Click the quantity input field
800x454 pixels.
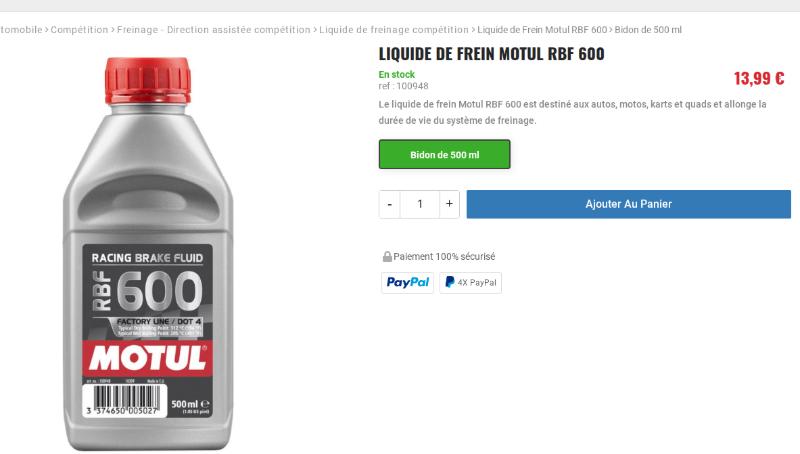point(420,204)
